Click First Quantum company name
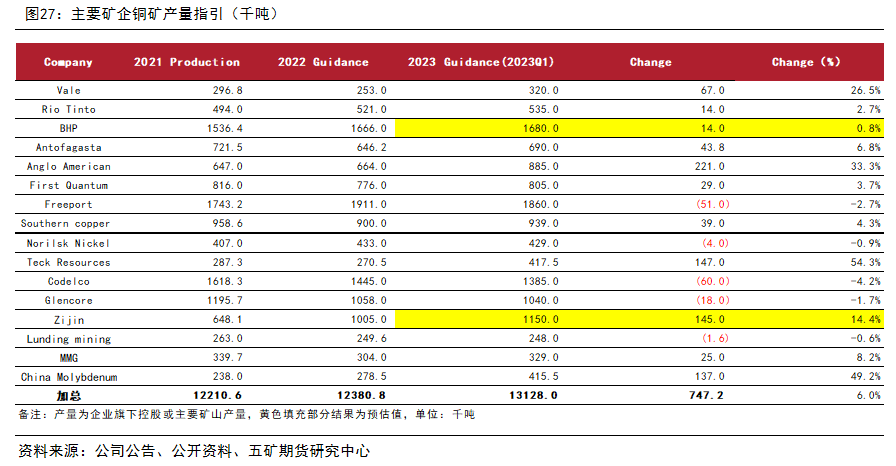 click(69, 186)
